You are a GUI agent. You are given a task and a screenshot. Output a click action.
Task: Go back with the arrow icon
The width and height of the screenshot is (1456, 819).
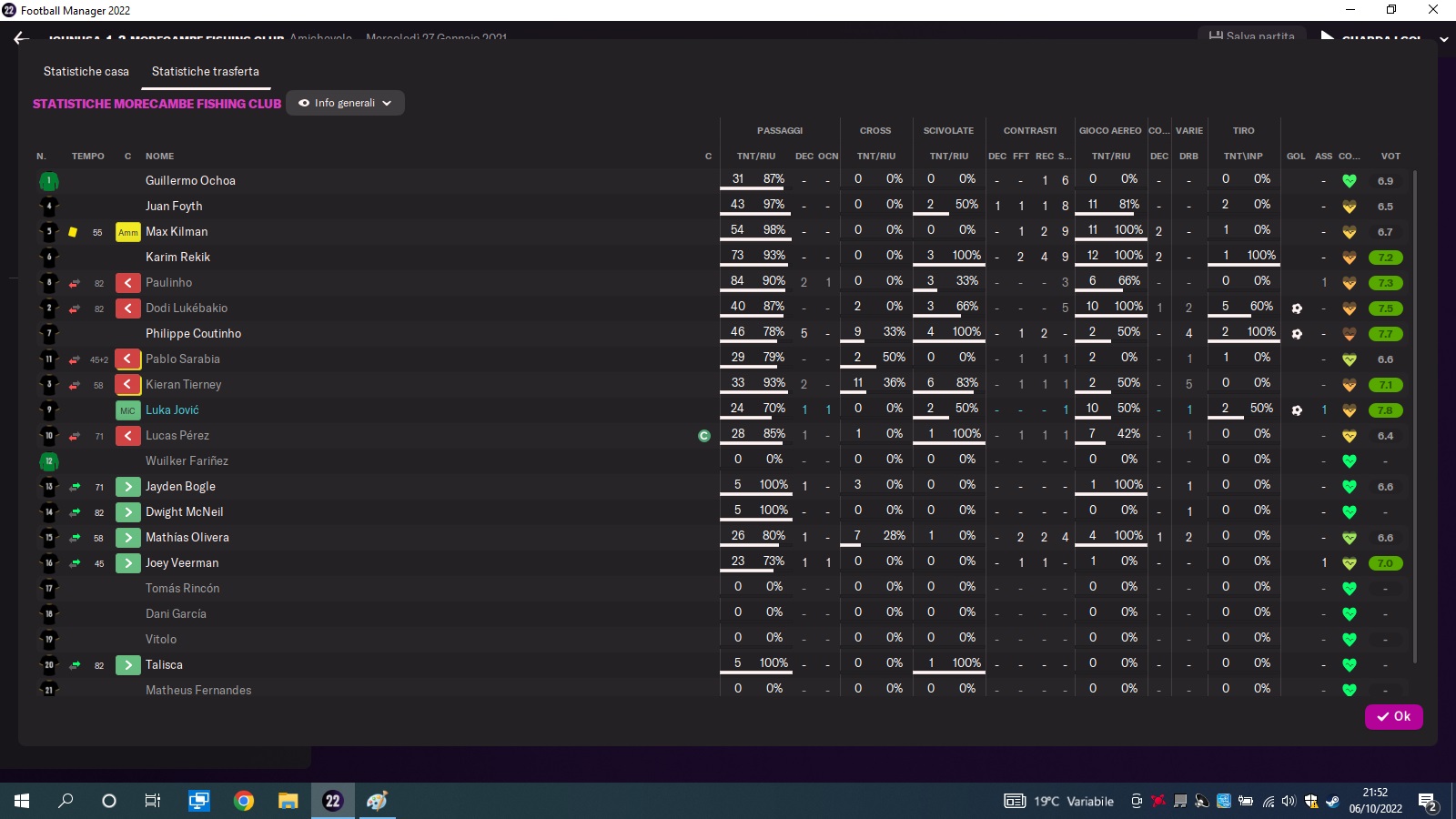coord(22,38)
